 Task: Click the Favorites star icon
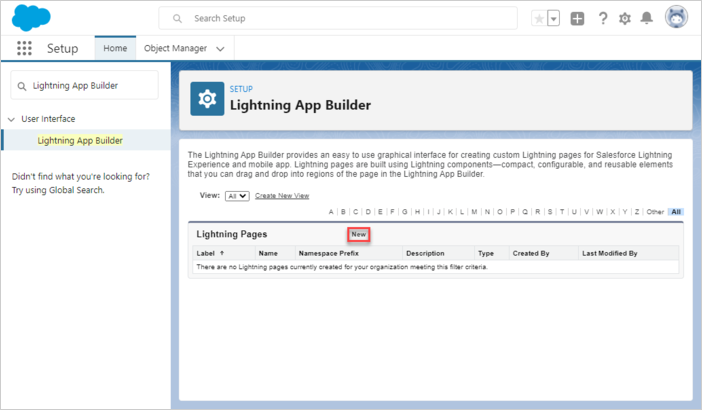(539, 19)
